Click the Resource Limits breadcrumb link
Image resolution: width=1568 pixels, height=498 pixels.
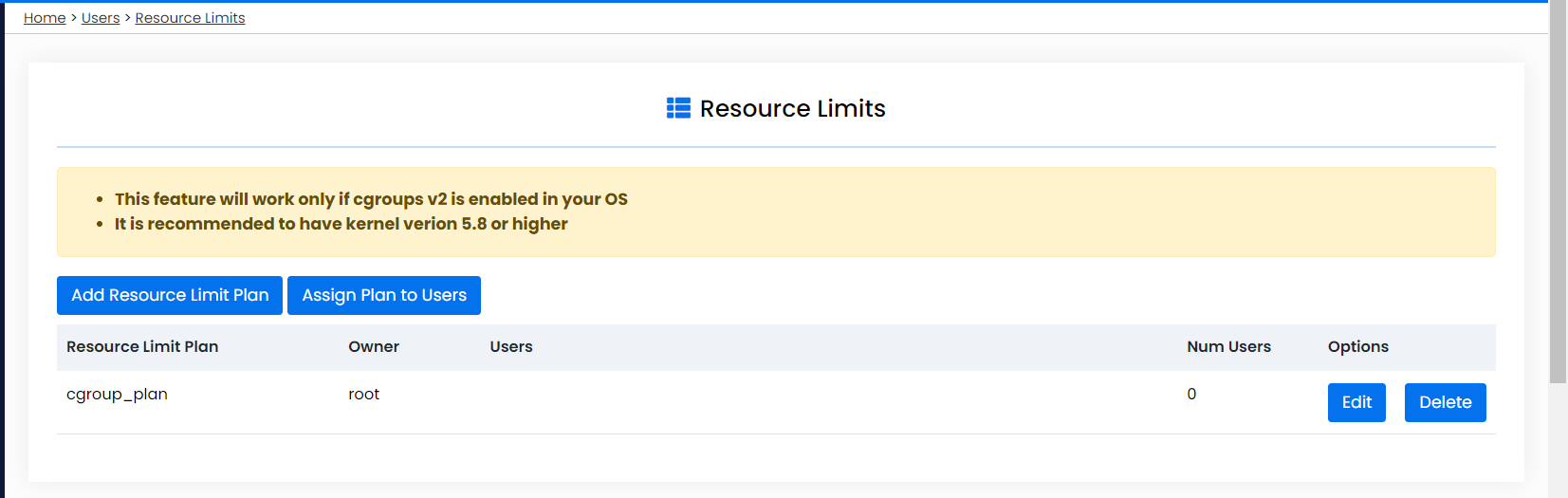(x=190, y=18)
